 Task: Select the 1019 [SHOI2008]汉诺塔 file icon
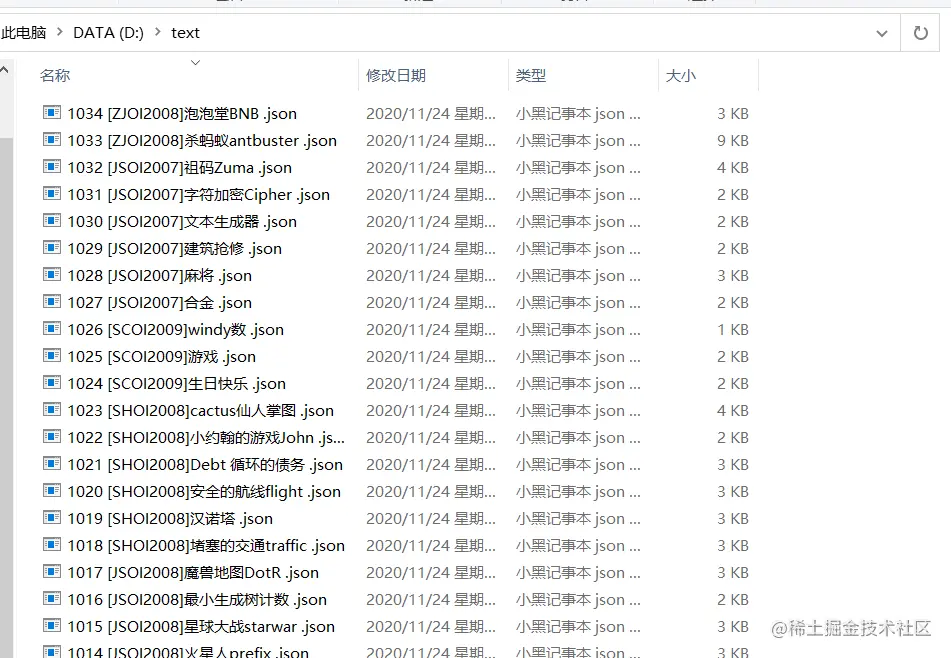[x=52, y=518]
